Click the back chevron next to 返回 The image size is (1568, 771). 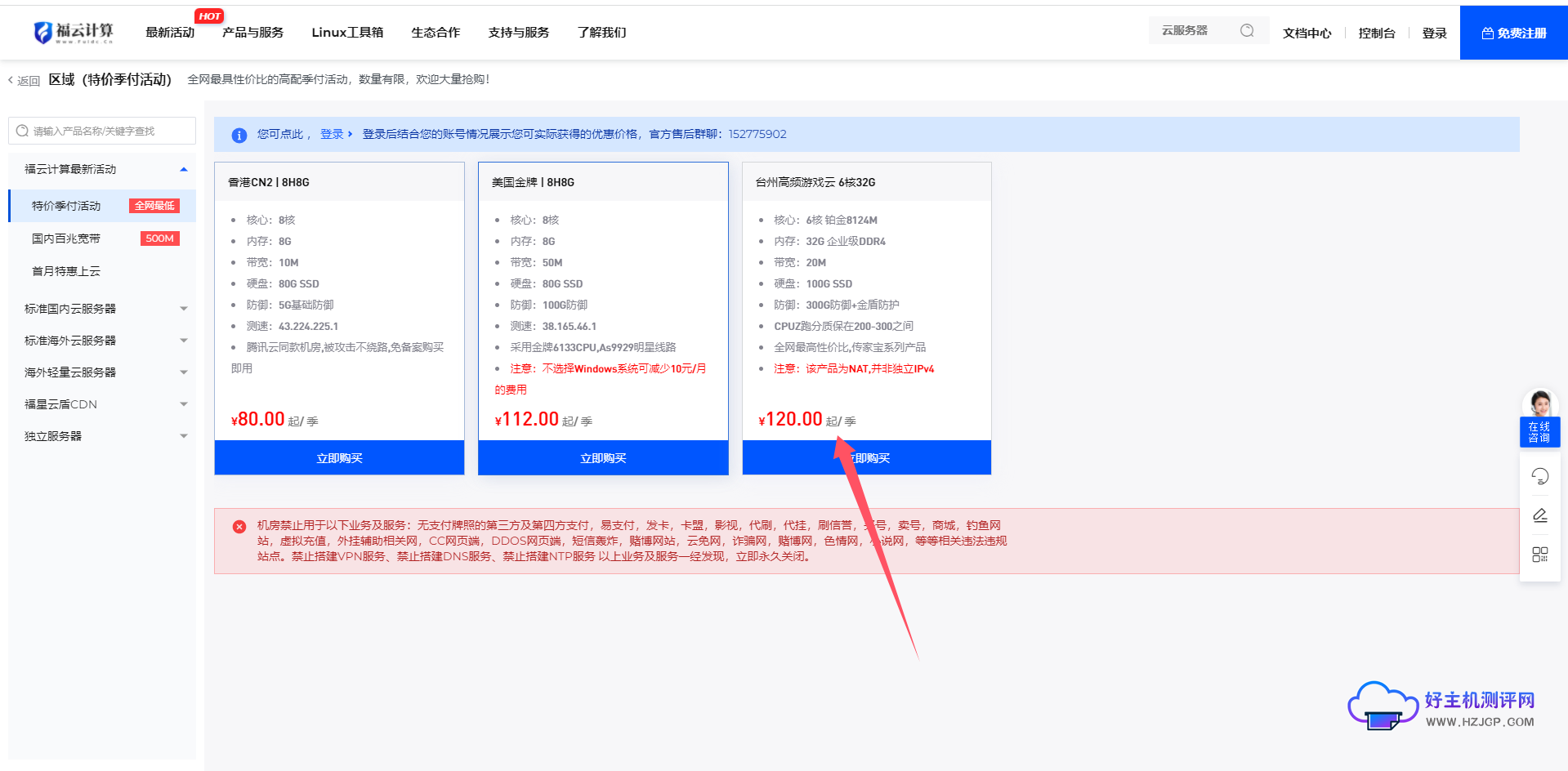10,80
